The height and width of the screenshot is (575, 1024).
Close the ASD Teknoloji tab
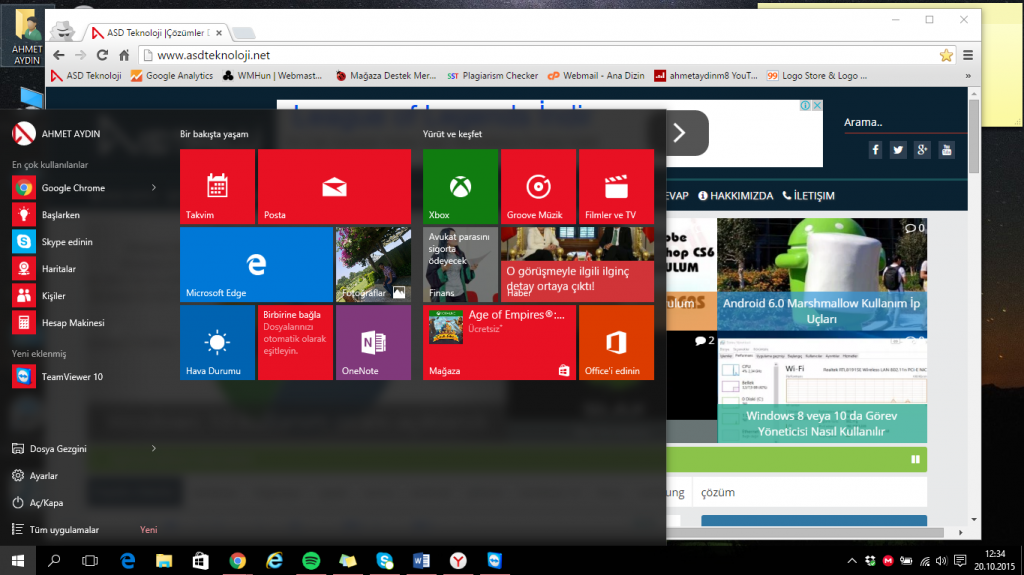[x=219, y=33]
